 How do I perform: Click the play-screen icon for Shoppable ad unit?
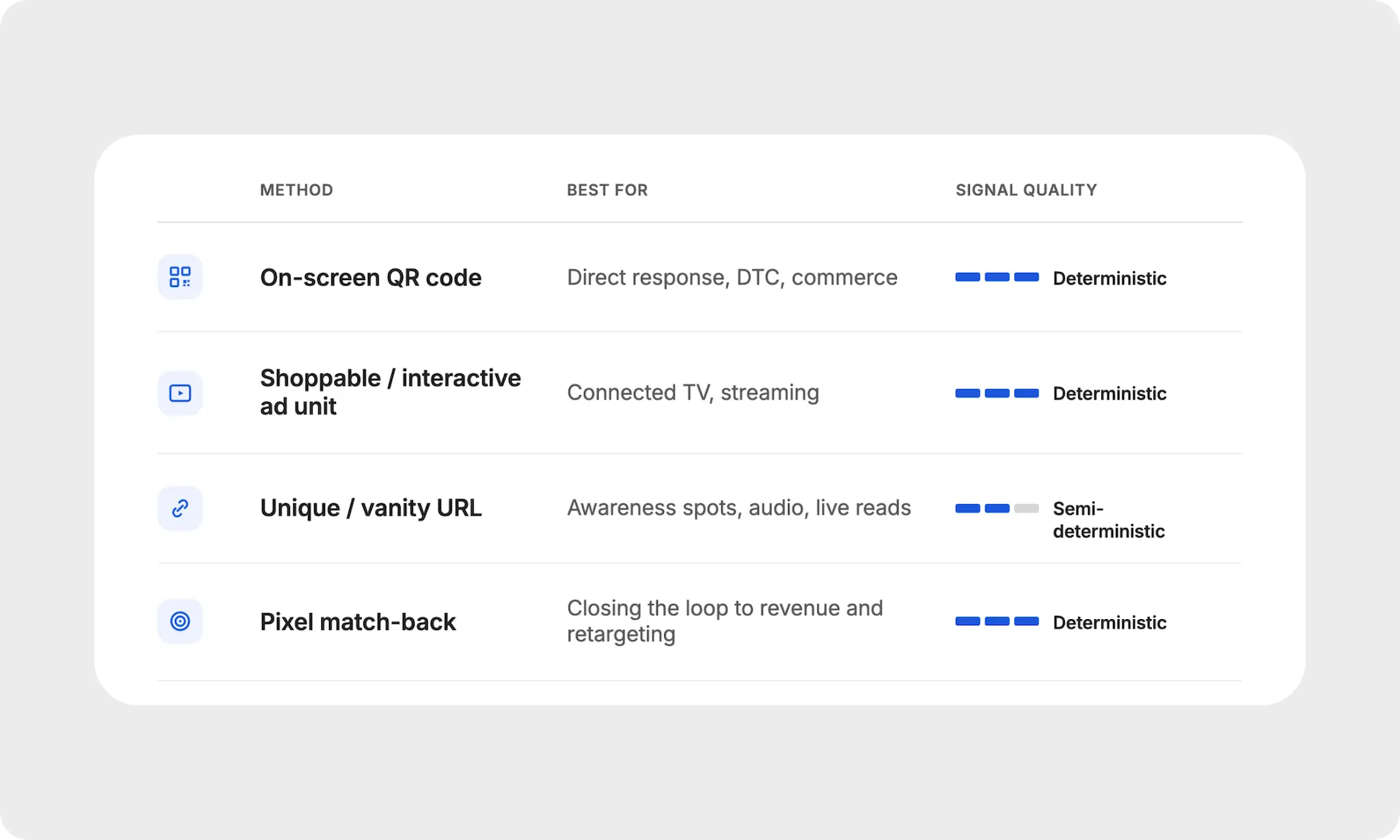click(x=180, y=393)
